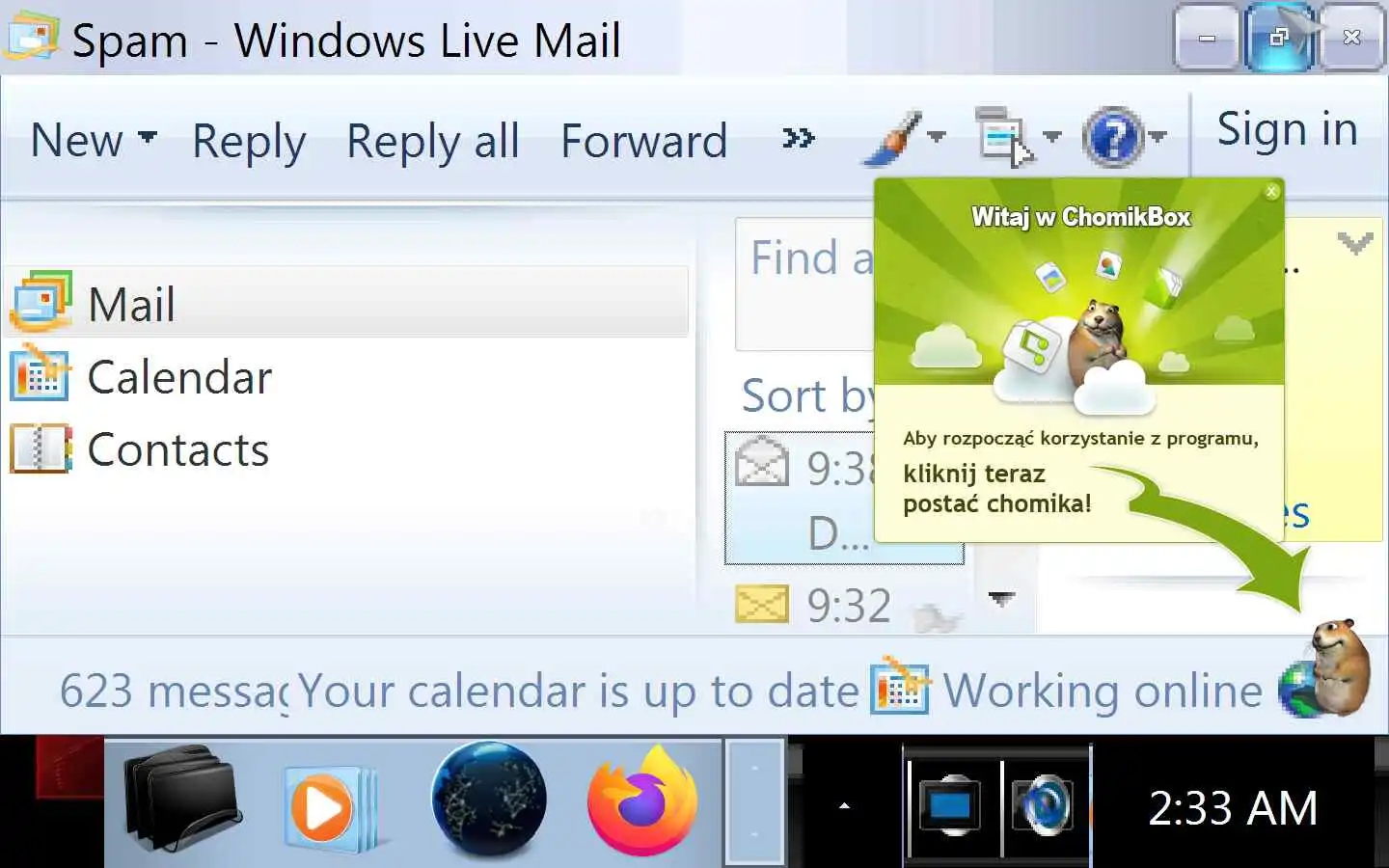
Task: Expand the Help dropdown arrow
Action: coord(1157,137)
